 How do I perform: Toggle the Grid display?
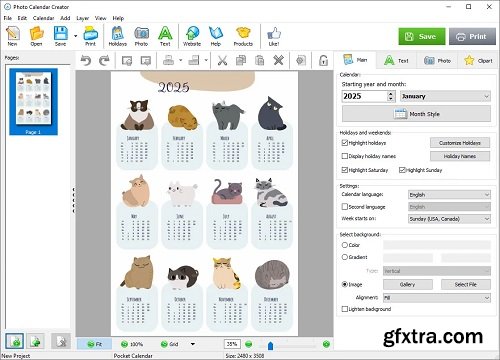point(169,344)
